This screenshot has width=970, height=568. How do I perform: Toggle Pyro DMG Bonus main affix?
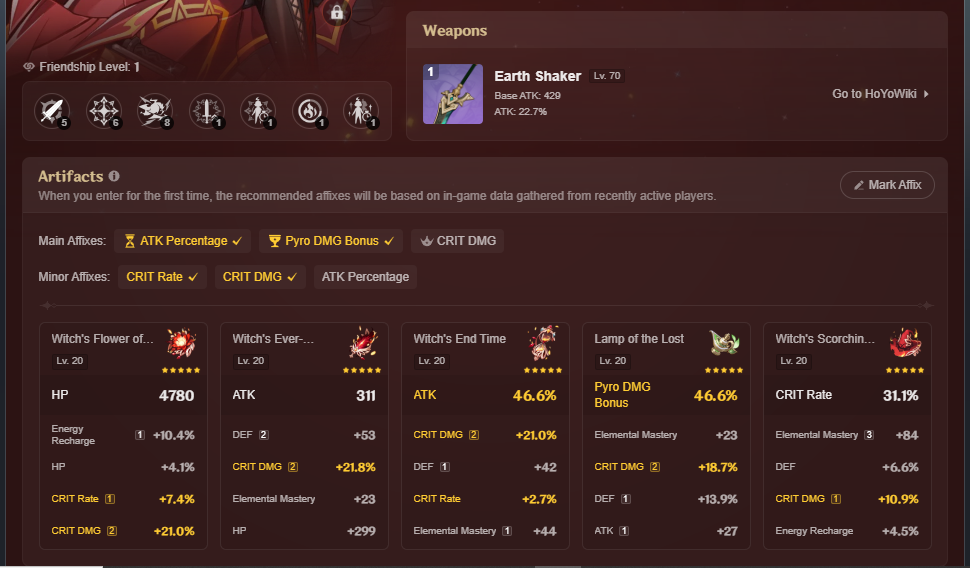coord(331,241)
